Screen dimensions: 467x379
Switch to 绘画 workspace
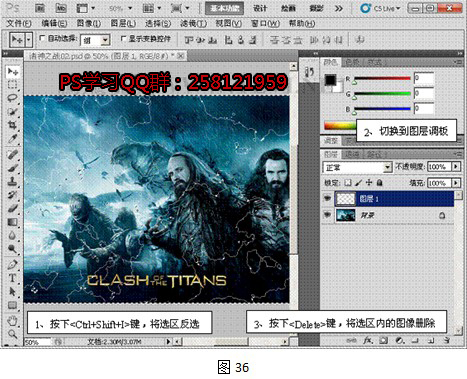[288, 8]
